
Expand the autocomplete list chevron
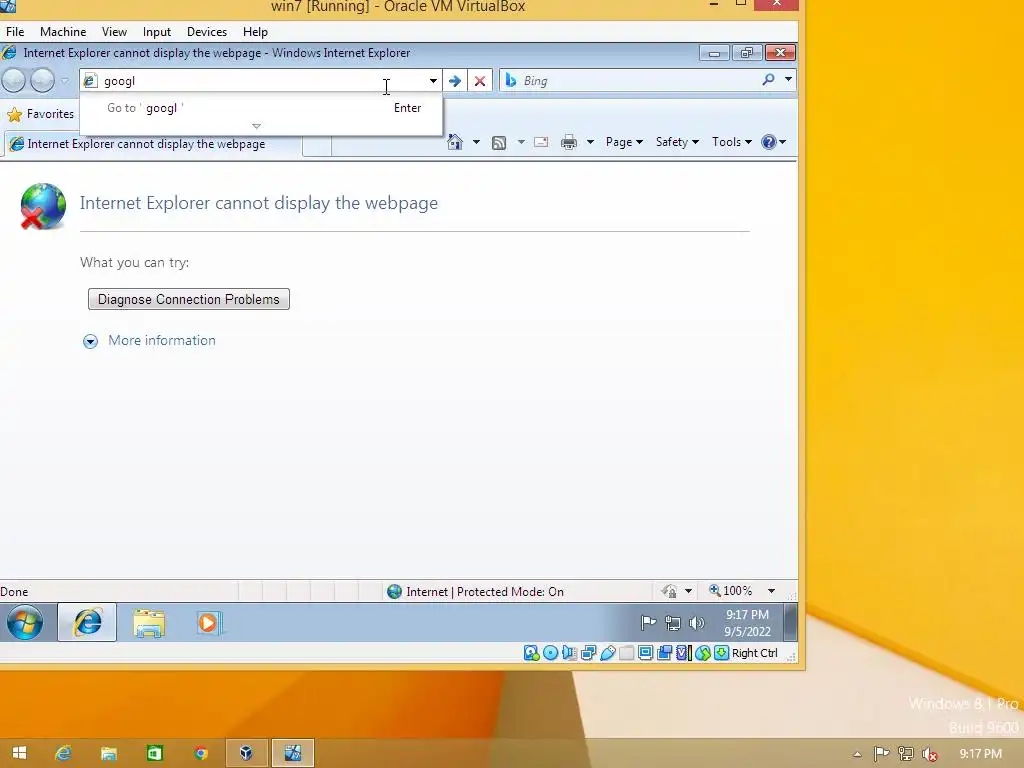click(x=257, y=126)
